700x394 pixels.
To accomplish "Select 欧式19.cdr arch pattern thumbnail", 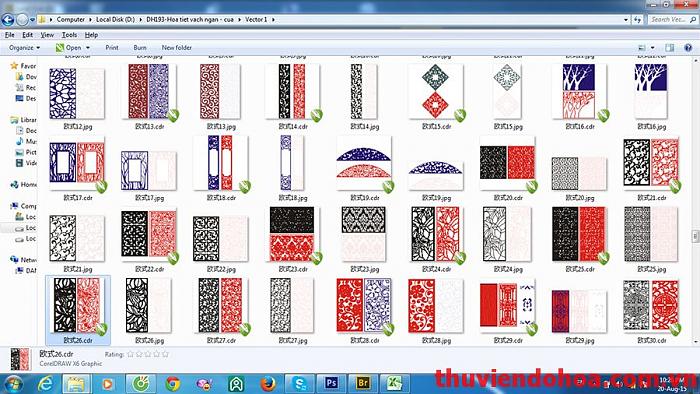I will click(x=364, y=164).
